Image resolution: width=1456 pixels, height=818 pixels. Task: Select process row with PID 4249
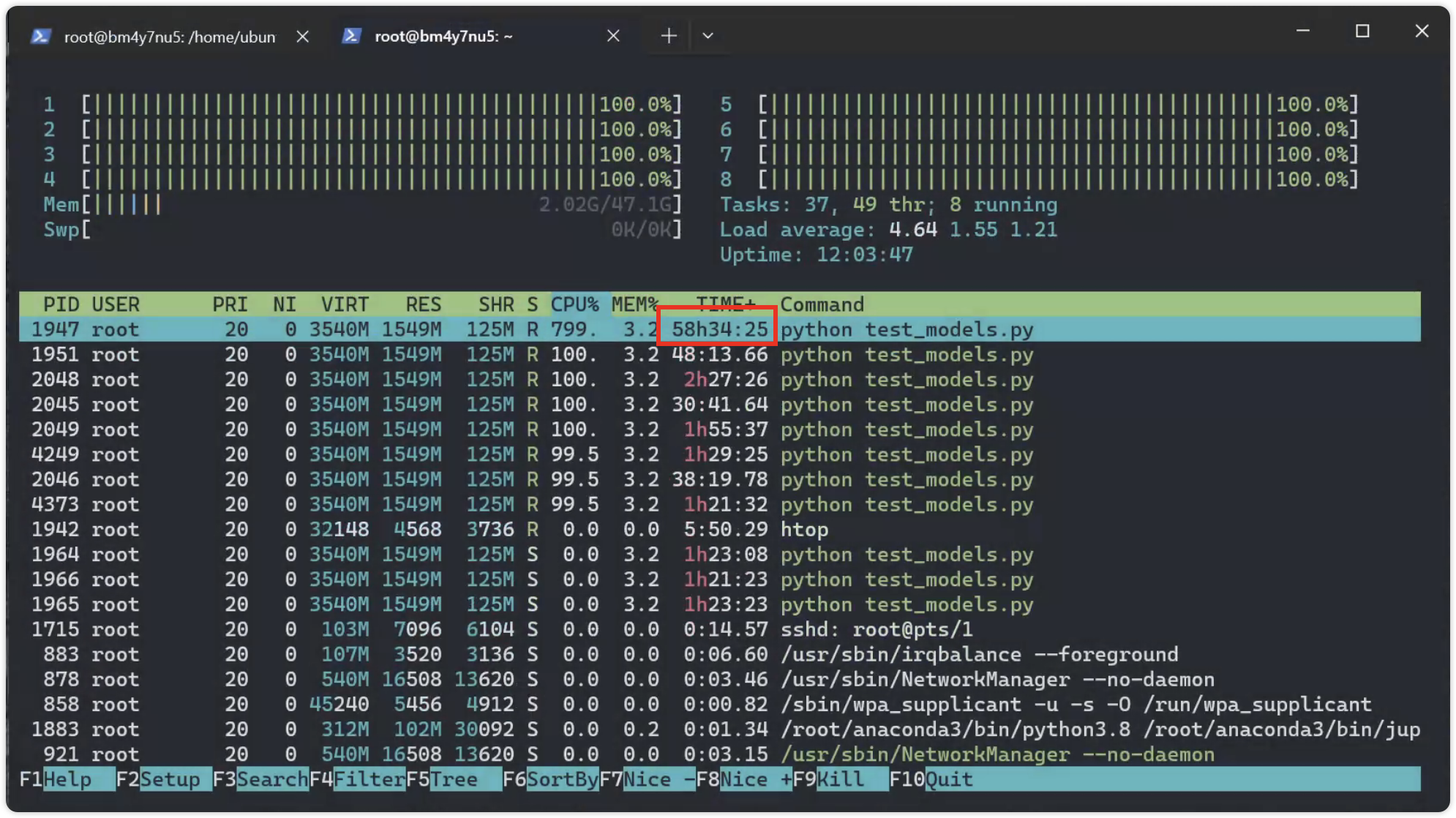[720, 454]
